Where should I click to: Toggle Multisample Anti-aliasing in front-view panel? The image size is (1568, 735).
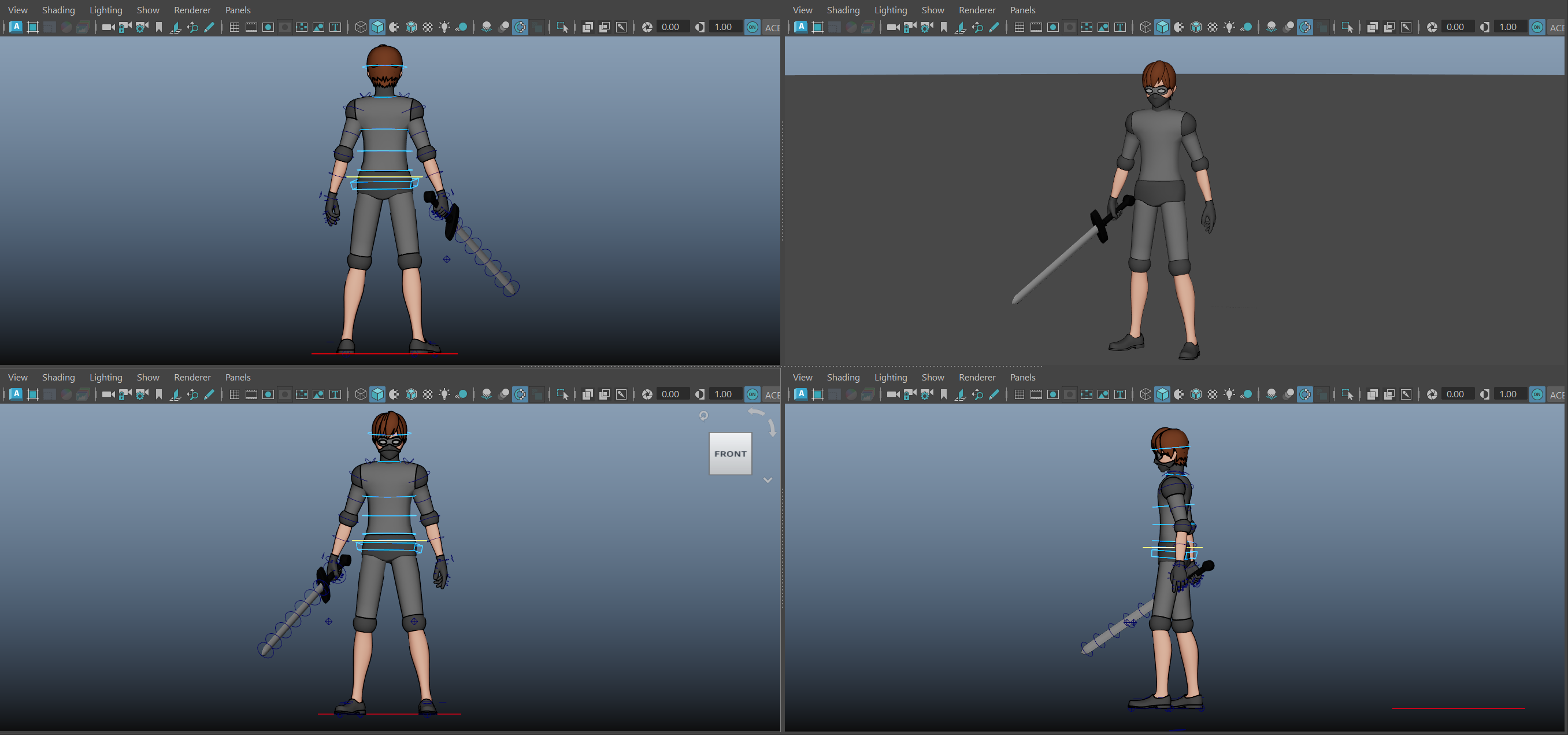click(520, 394)
